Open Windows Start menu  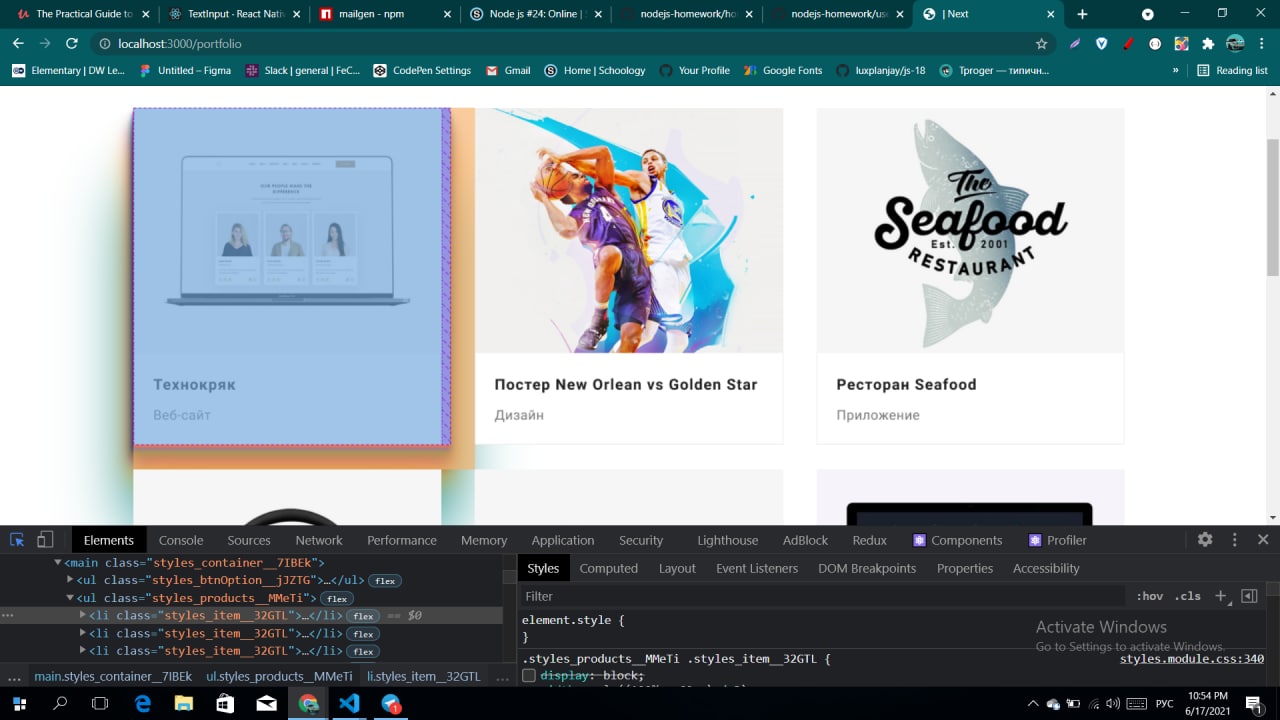pos(19,704)
